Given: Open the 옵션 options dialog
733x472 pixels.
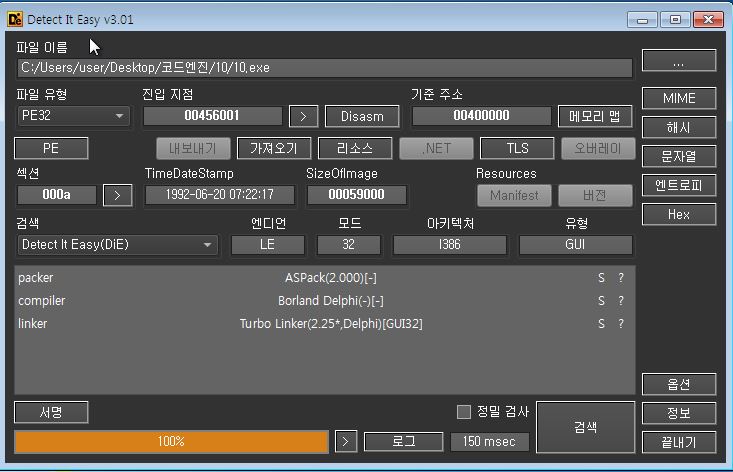Looking at the screenshot, I should click(679, 385).
